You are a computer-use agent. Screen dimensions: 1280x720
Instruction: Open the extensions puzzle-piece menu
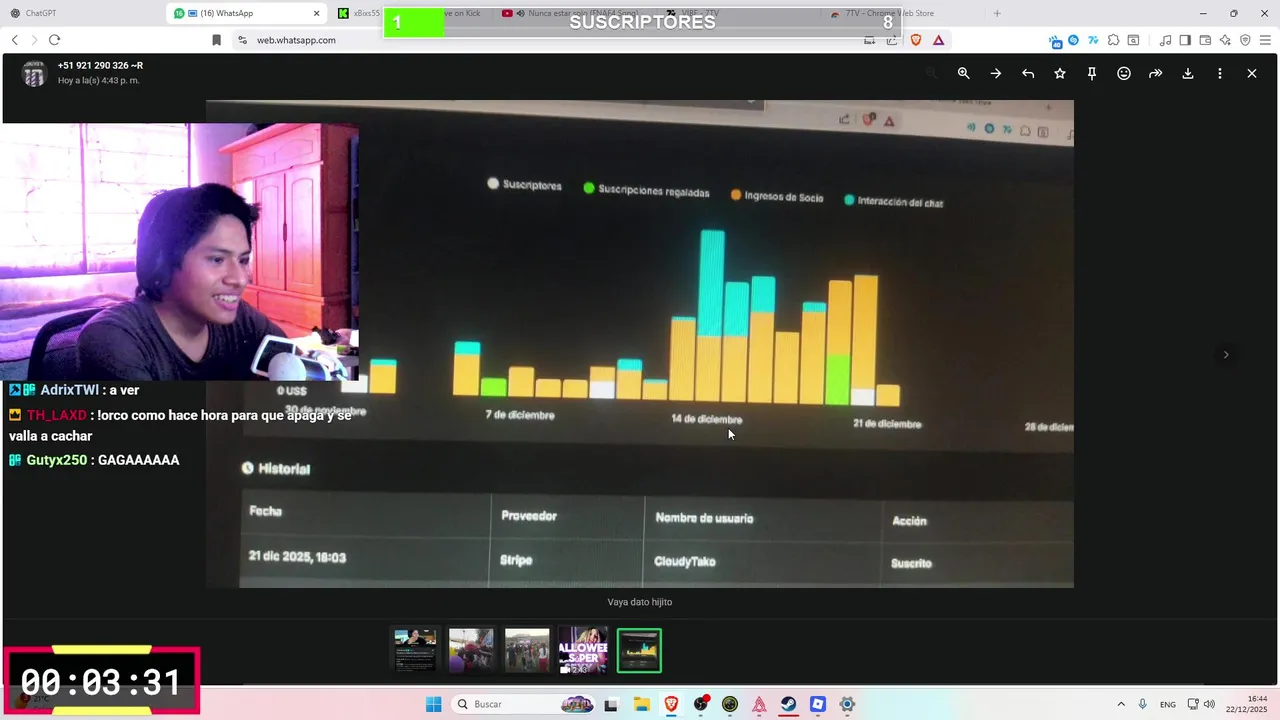point(1113,40)
